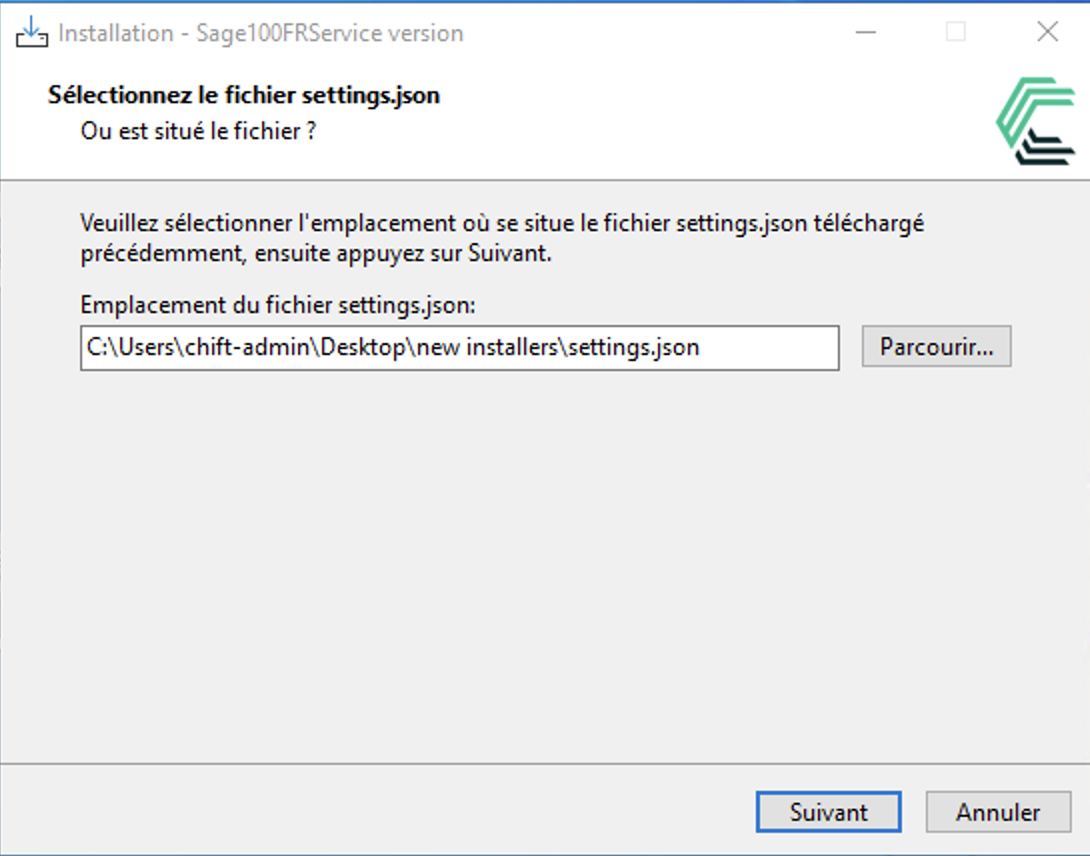Open file browser with Parcourir button

click(936, 346)
